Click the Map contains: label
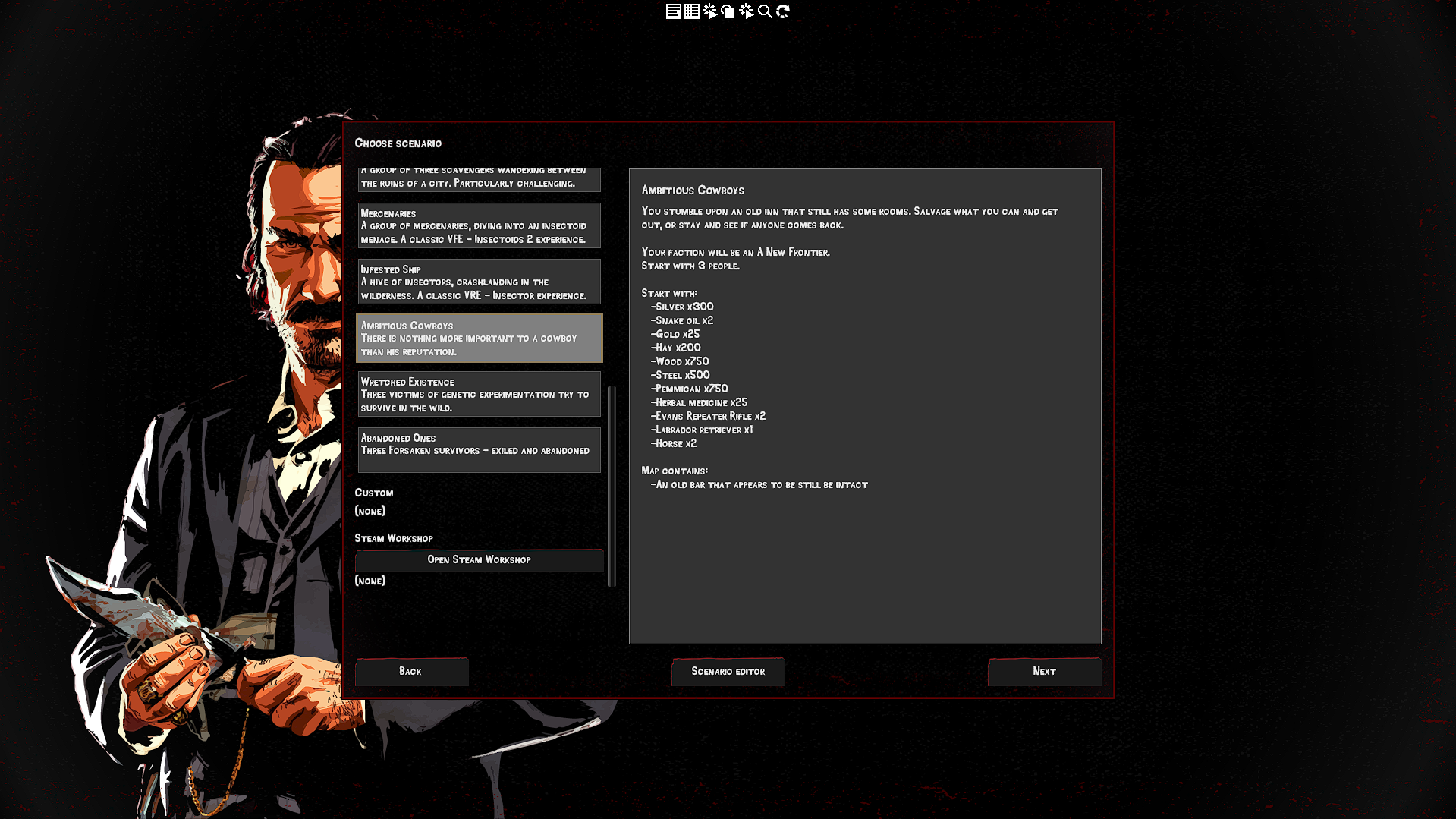This screenshot has width=1456, height=819. tap(675, 471)
